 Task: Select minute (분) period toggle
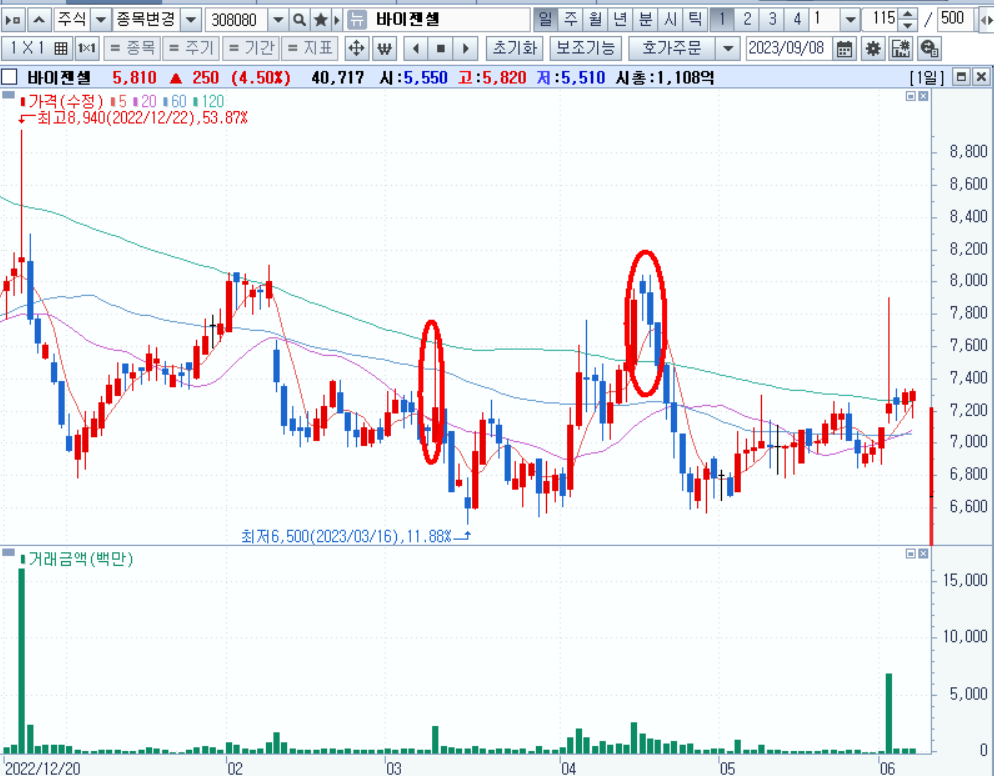(645, 20)
